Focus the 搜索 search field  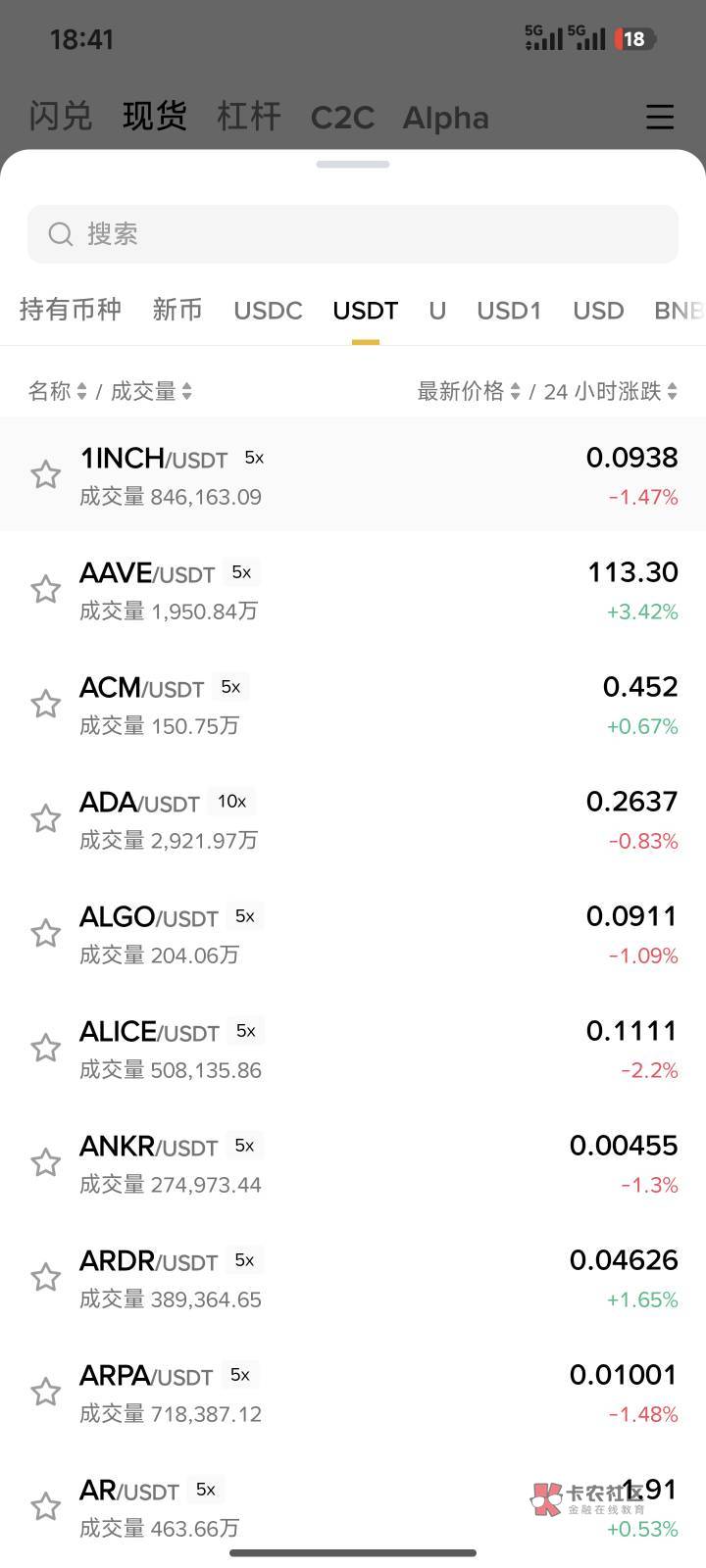tap(373, 234)
